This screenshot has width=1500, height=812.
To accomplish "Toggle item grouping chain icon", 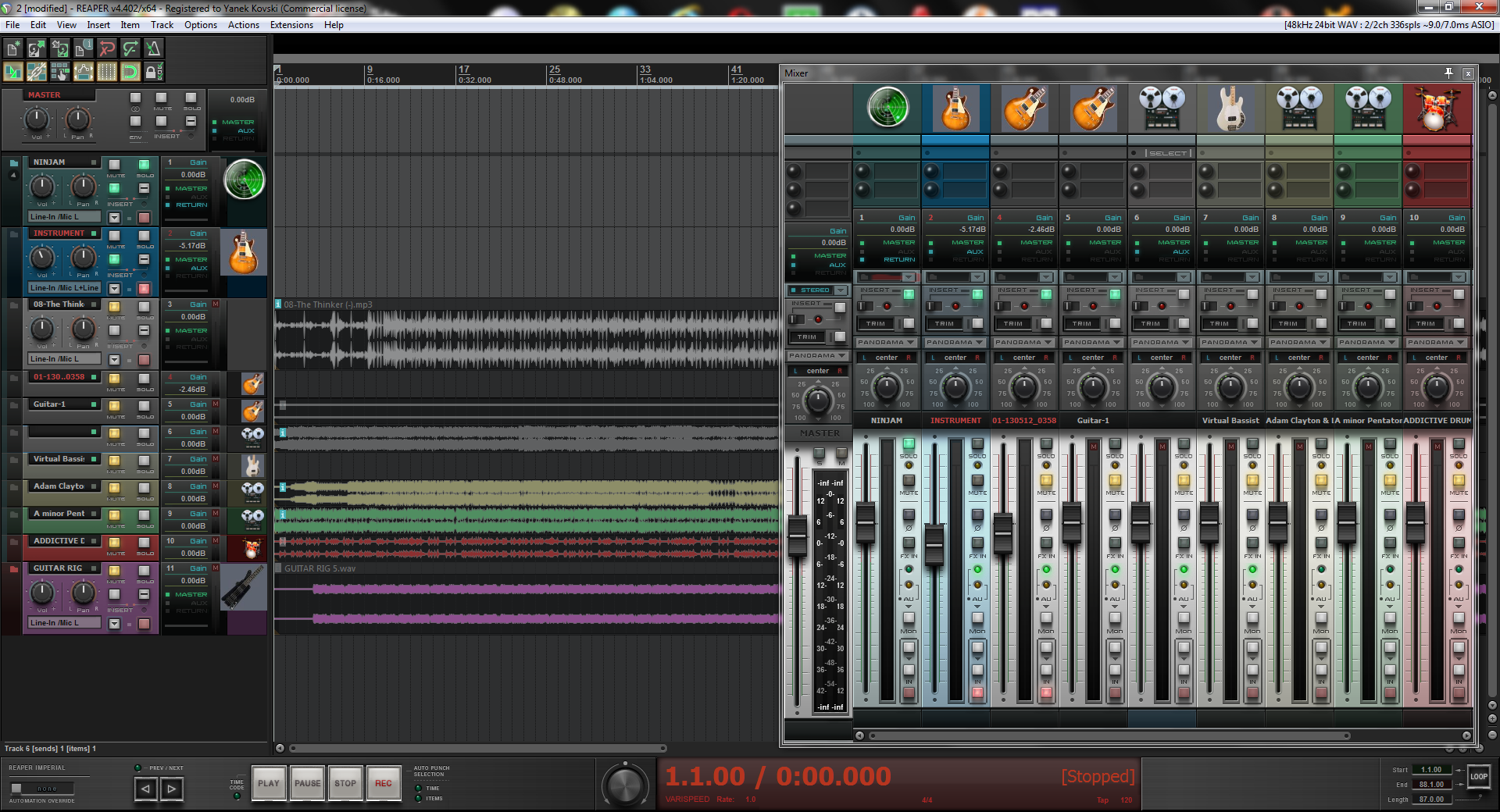I will [37, 73].
